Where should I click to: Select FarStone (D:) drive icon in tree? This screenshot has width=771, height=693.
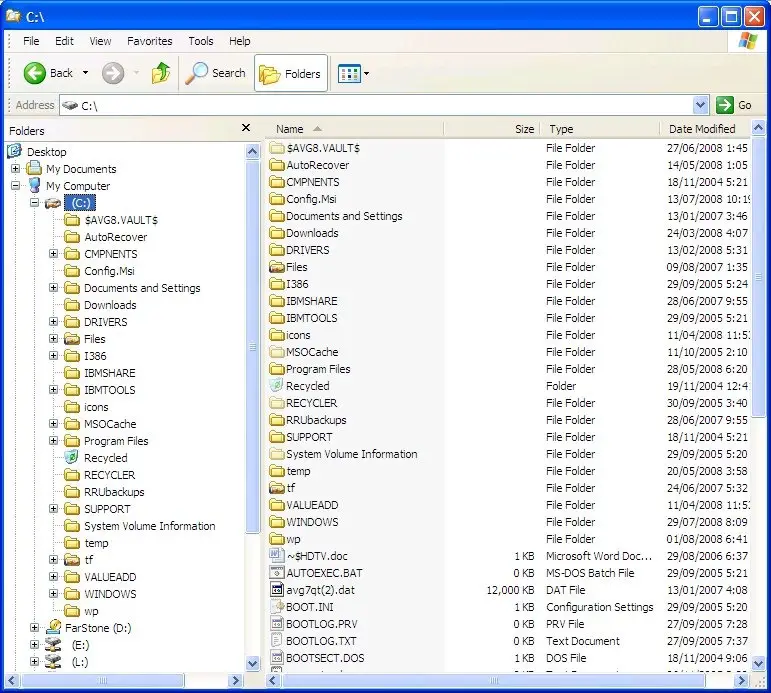click(x=53, y=628)
